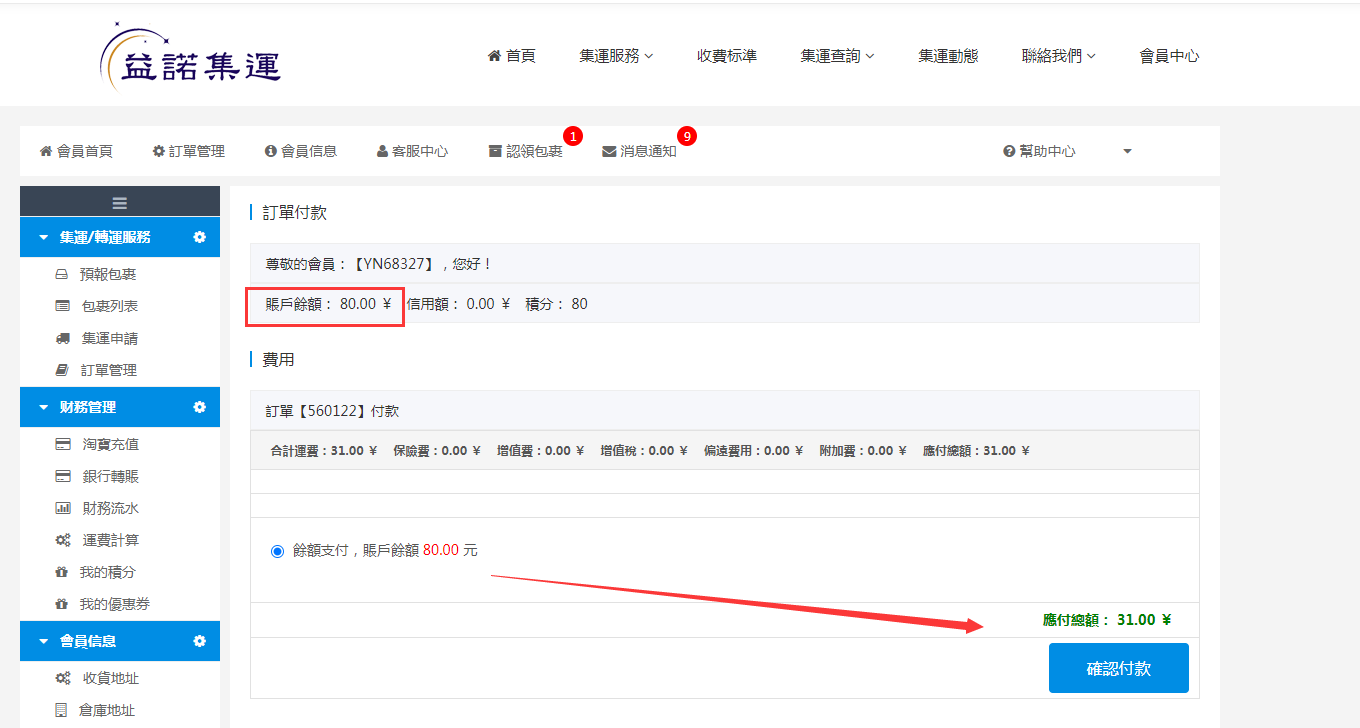Viewport: 1360px width, 728px height.
Task: Click the red badge 9 on 消息通知
Action: pos(687,135)
